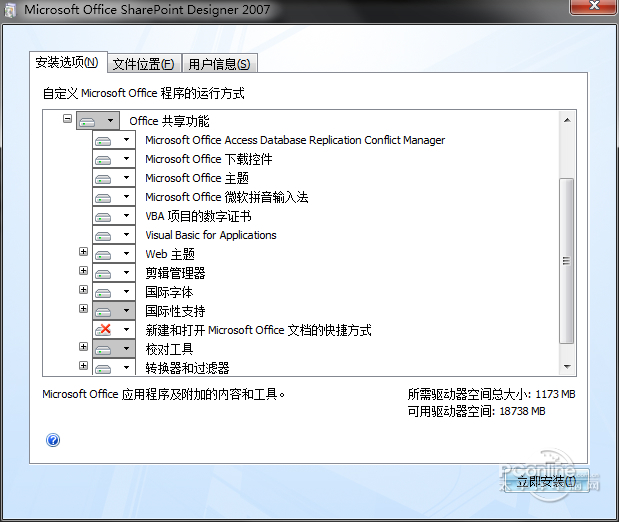Click the 自定义 Microsoft Office 程序的运行方式 heading
The image size is (619, 522).
pos(144,94)
